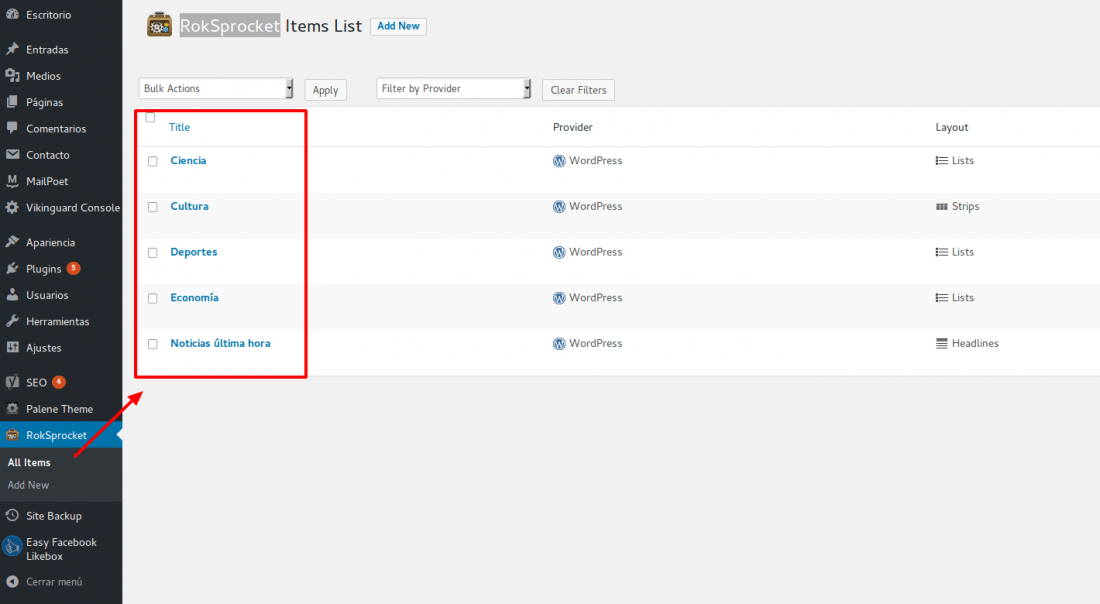Viewport: 1100px width, 604px height.
Task: Click the WordPress provider icon in Ciencia row
Action: pos(559,161)
